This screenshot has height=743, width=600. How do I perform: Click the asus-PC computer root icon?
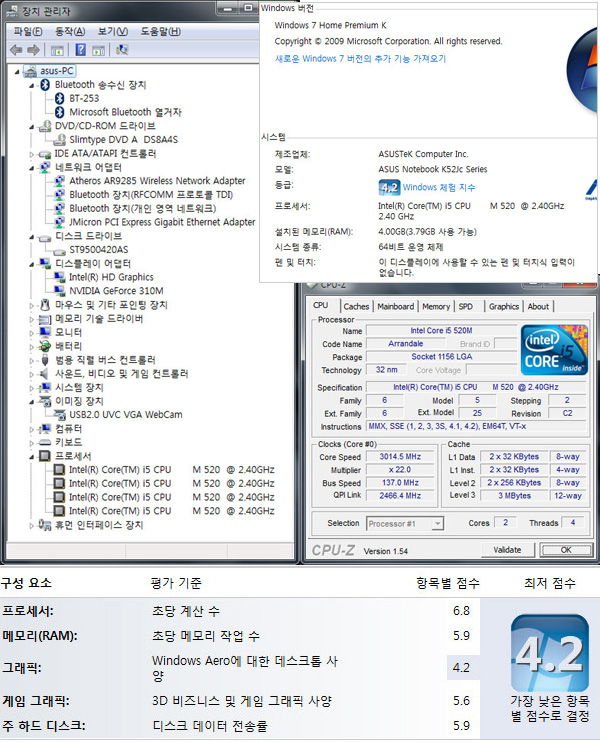30,71
